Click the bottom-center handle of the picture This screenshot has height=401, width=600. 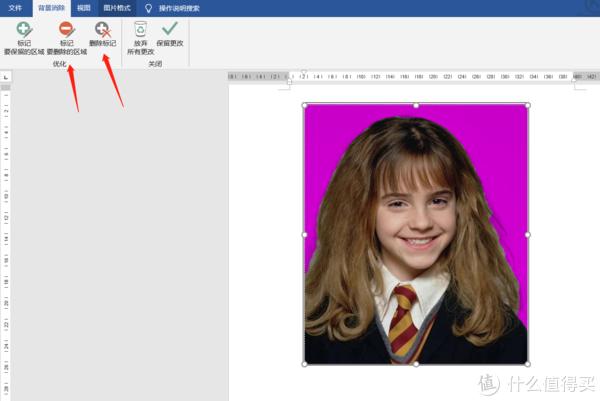click(x=416, y=364)
